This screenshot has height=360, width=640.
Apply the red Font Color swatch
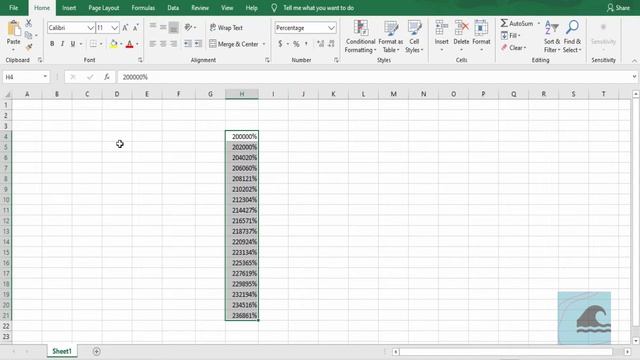(130, 44)
